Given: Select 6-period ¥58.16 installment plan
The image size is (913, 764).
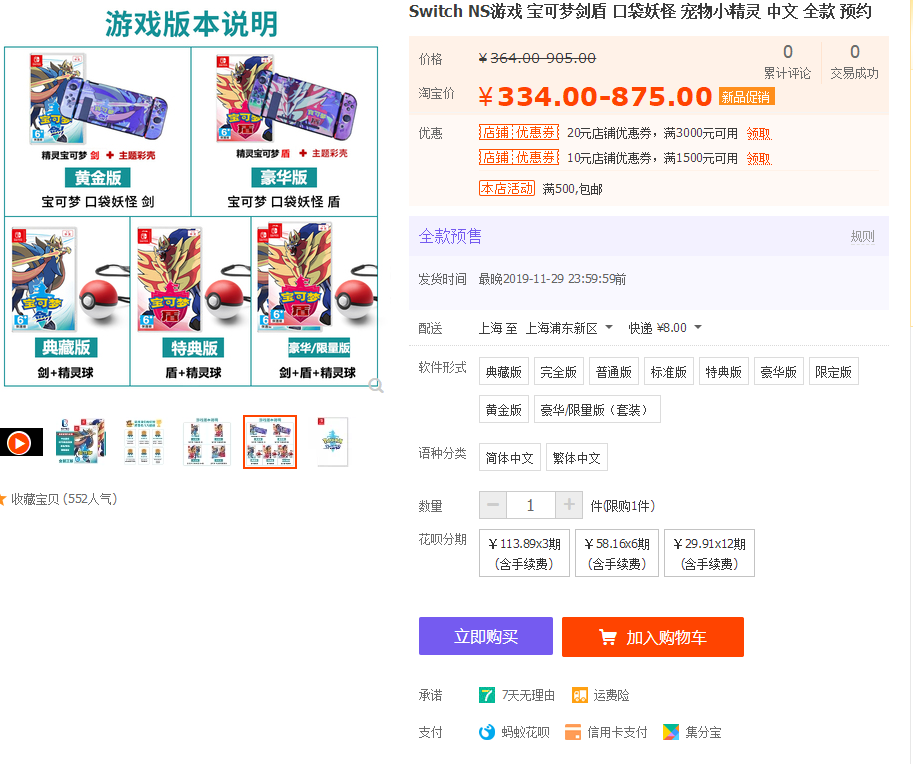Looking at the screenshot, I should click(617, 553).
